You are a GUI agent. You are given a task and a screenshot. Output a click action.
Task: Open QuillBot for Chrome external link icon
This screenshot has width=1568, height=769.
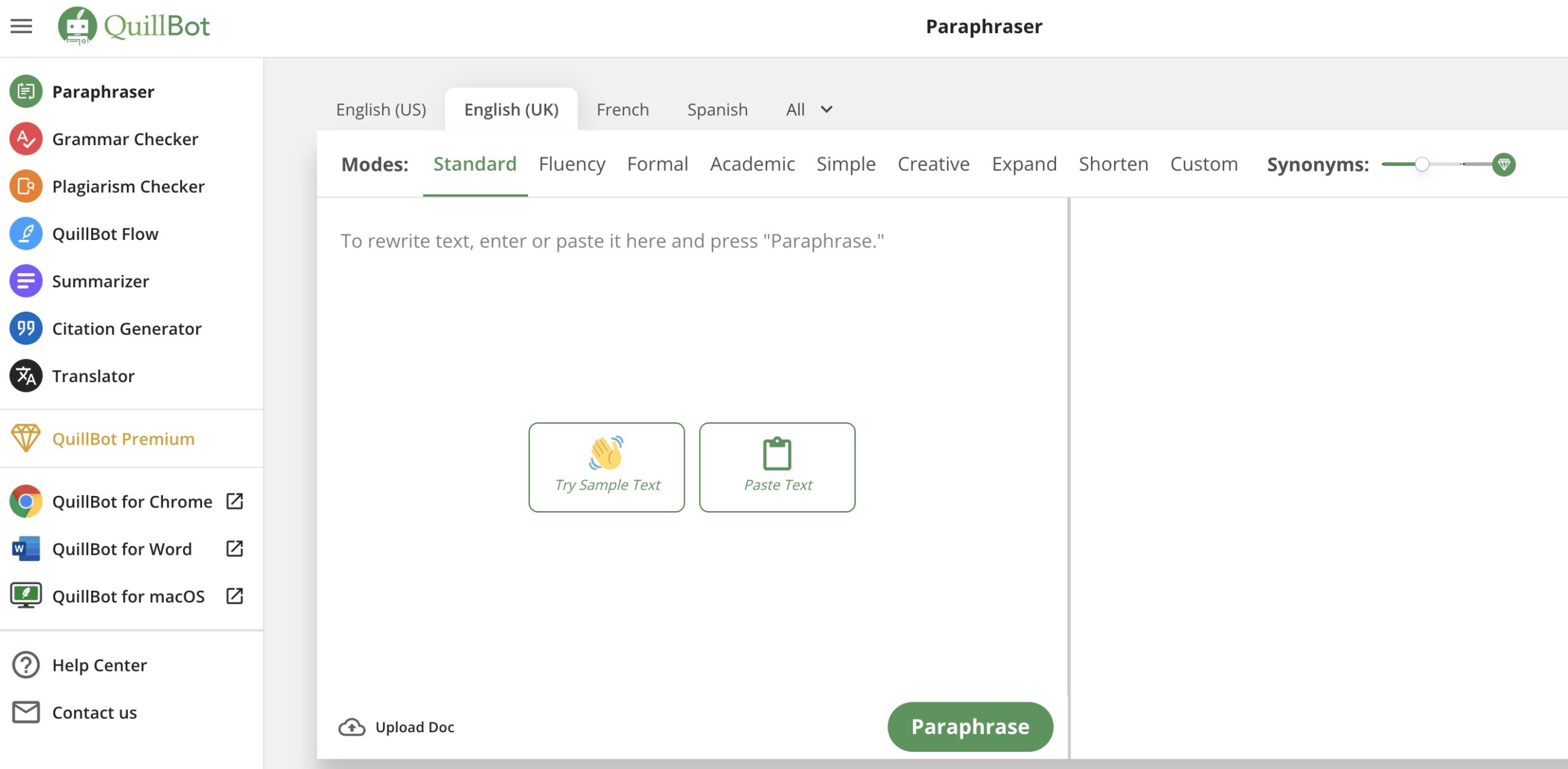tap(235, 501)
